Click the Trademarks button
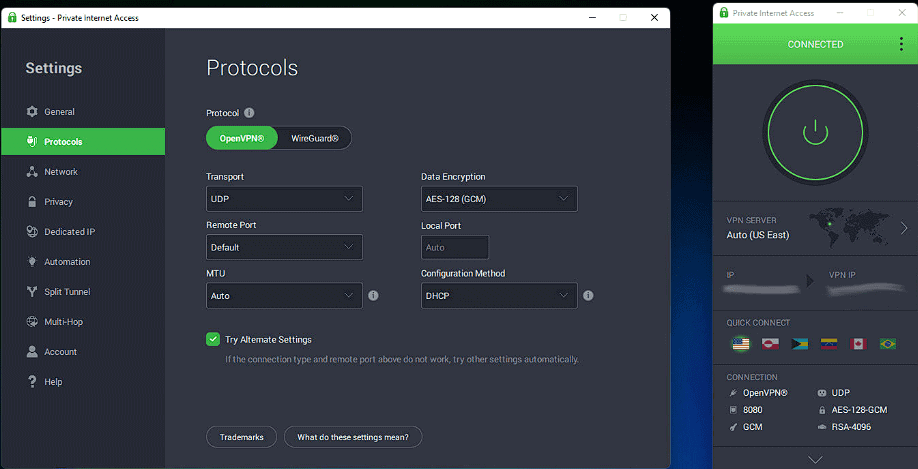The width and height of the screenshot is (918, 469). point(241,437)
